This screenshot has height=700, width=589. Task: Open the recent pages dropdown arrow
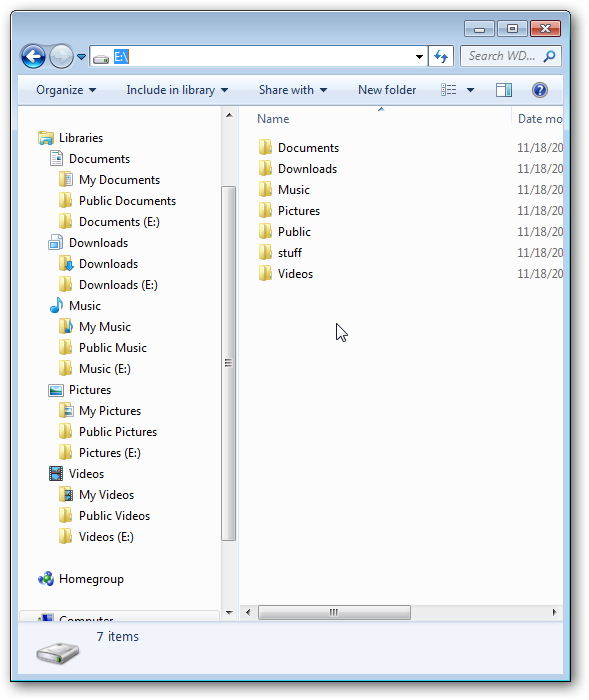(x=81, y=57)
